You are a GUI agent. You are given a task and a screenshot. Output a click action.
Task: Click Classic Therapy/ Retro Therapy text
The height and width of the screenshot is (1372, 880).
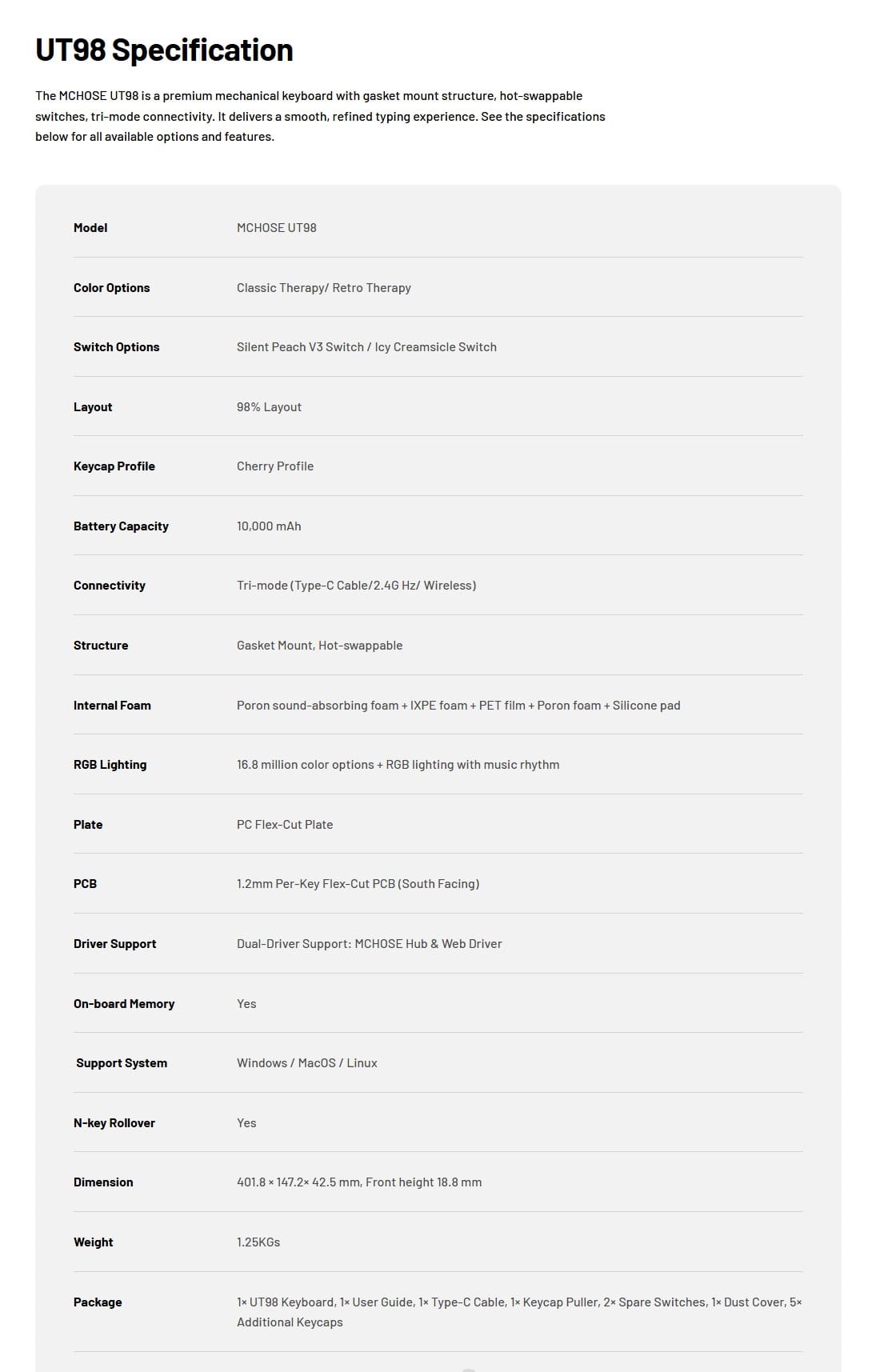click(x=324, y=288)
